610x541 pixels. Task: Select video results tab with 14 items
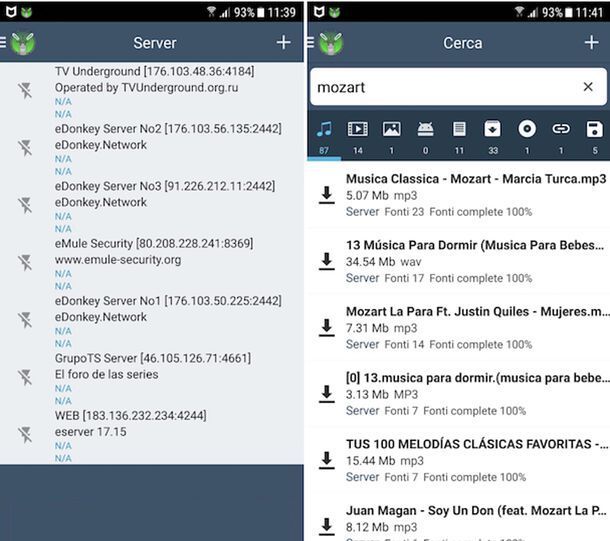(x=358, y=137)
